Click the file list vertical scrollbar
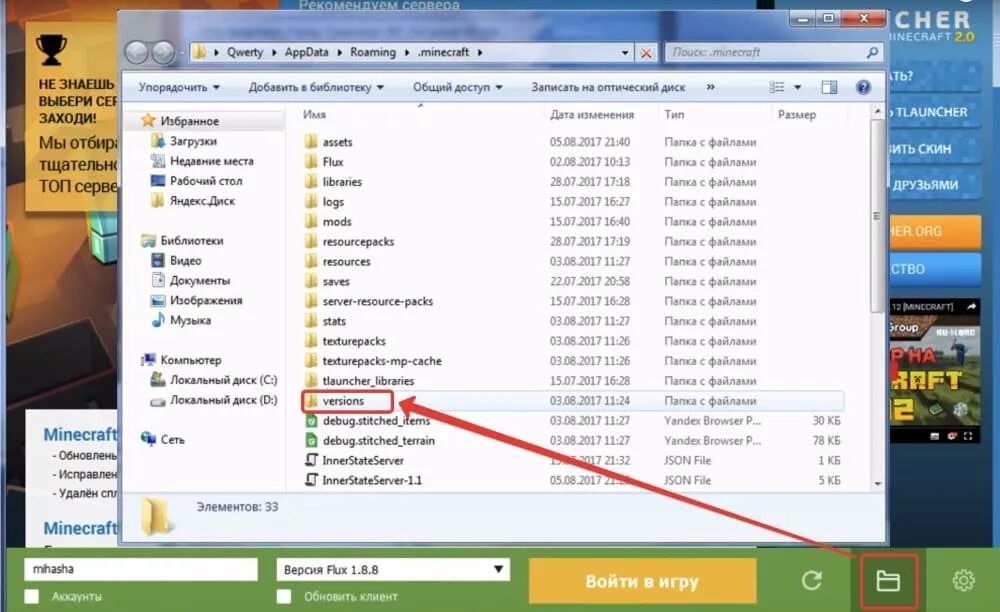The height and width of the screenshot is (612, 1000). pos(876,217)
